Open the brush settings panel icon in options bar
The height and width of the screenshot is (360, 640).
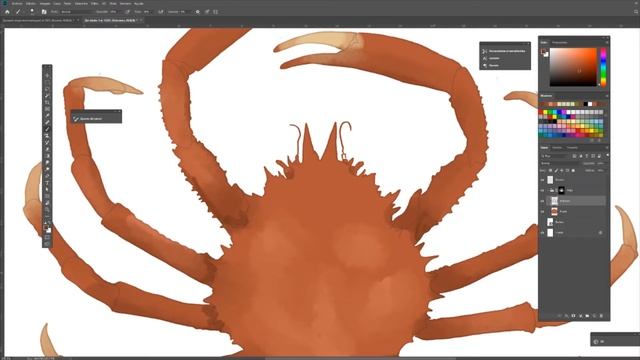pyautogui.click(x=44, y=12)
